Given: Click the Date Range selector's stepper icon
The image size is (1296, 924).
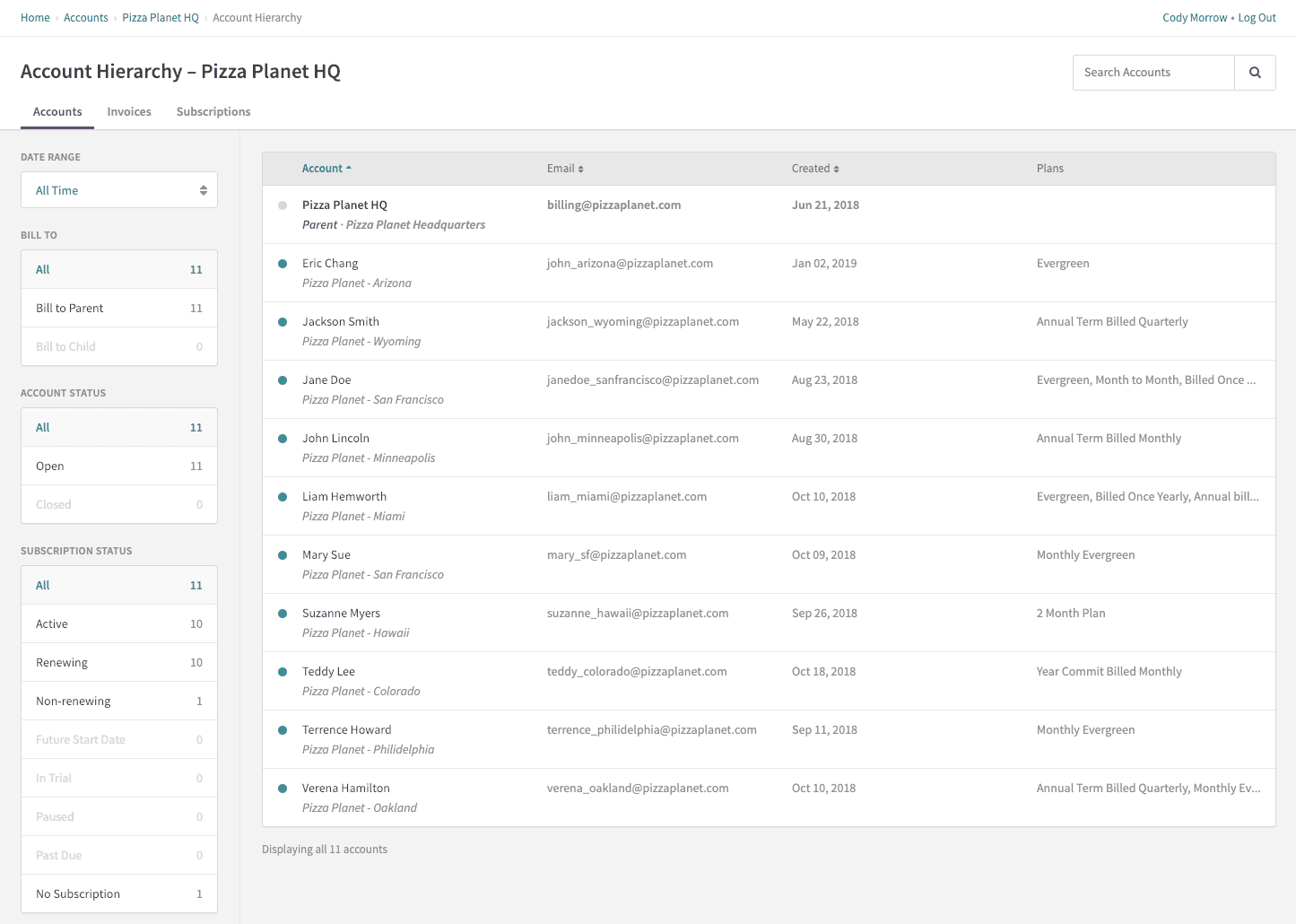Looking at the screenshot, I should pos(204,189).
